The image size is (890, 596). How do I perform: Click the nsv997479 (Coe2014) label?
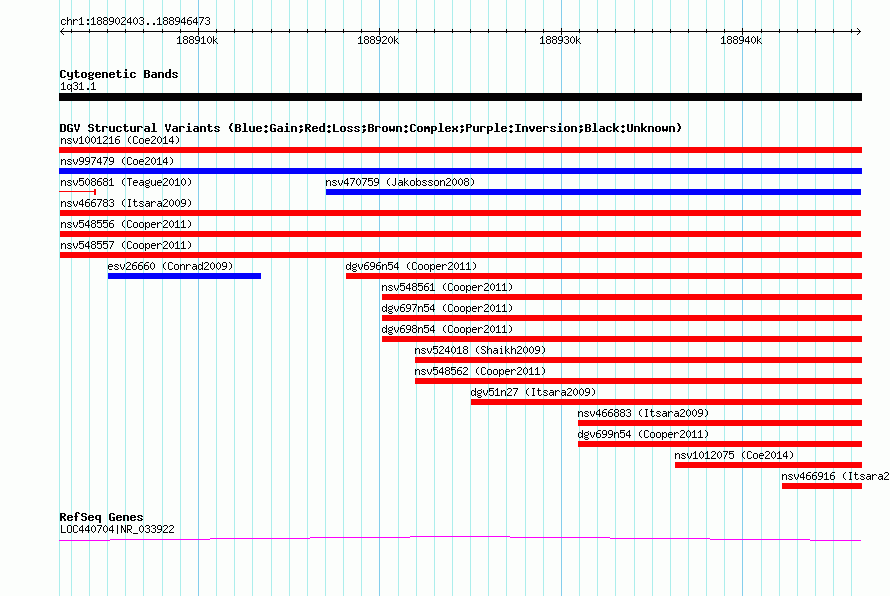click(117, 161)
